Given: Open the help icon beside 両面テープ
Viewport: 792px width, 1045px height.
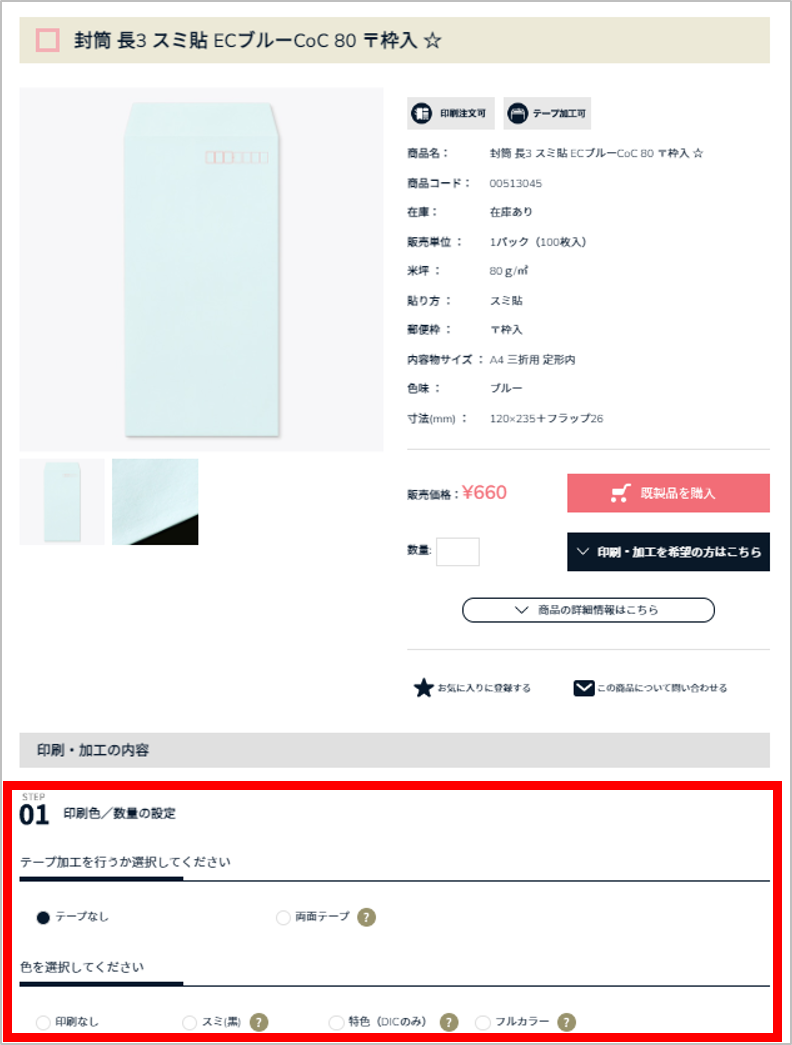Looking at the screenshot, I should pos(367,917).
